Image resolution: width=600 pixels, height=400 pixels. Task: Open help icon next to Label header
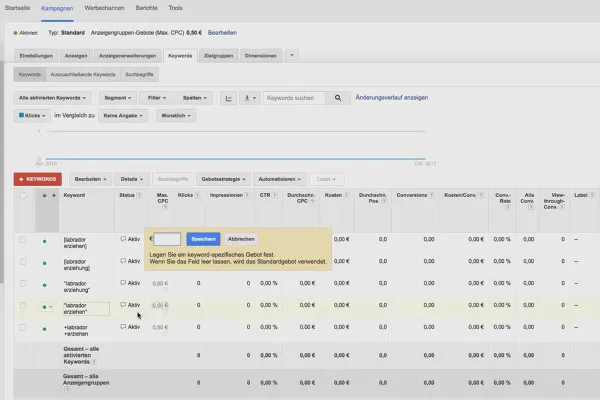[592, 195]
